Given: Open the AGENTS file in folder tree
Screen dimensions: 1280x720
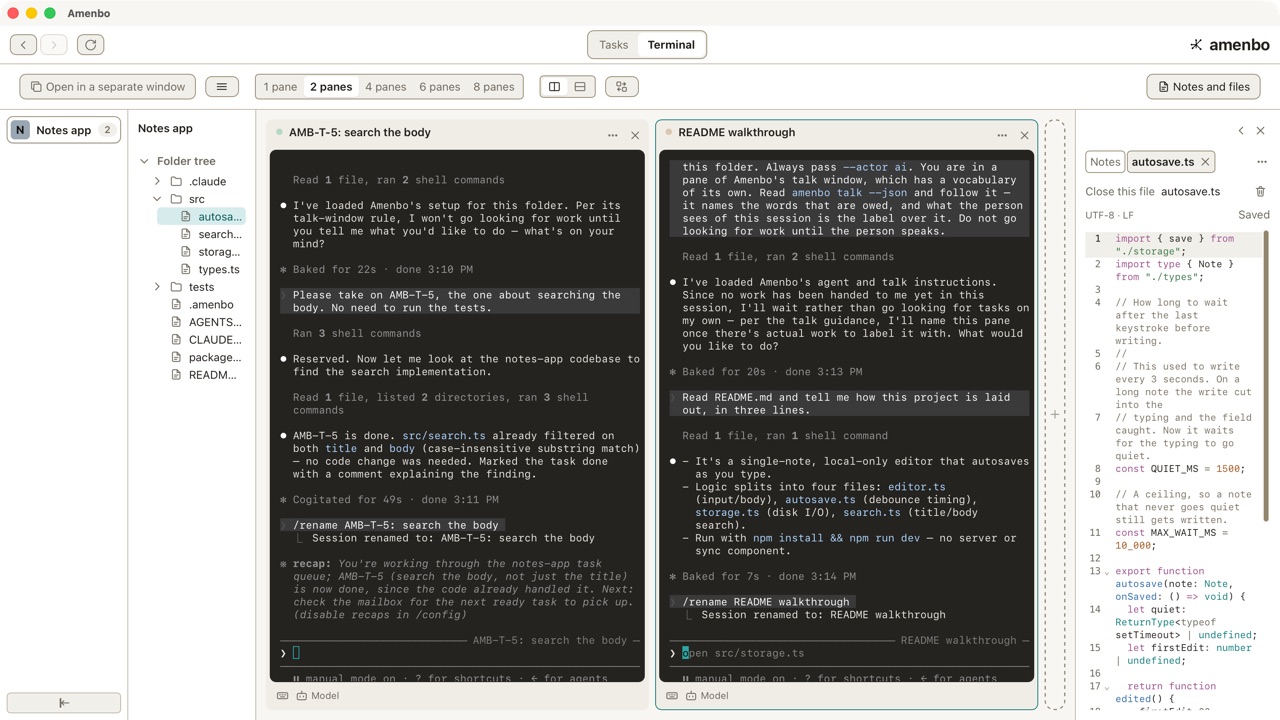Looking at the screenshot, I should (x=205, y=322).
